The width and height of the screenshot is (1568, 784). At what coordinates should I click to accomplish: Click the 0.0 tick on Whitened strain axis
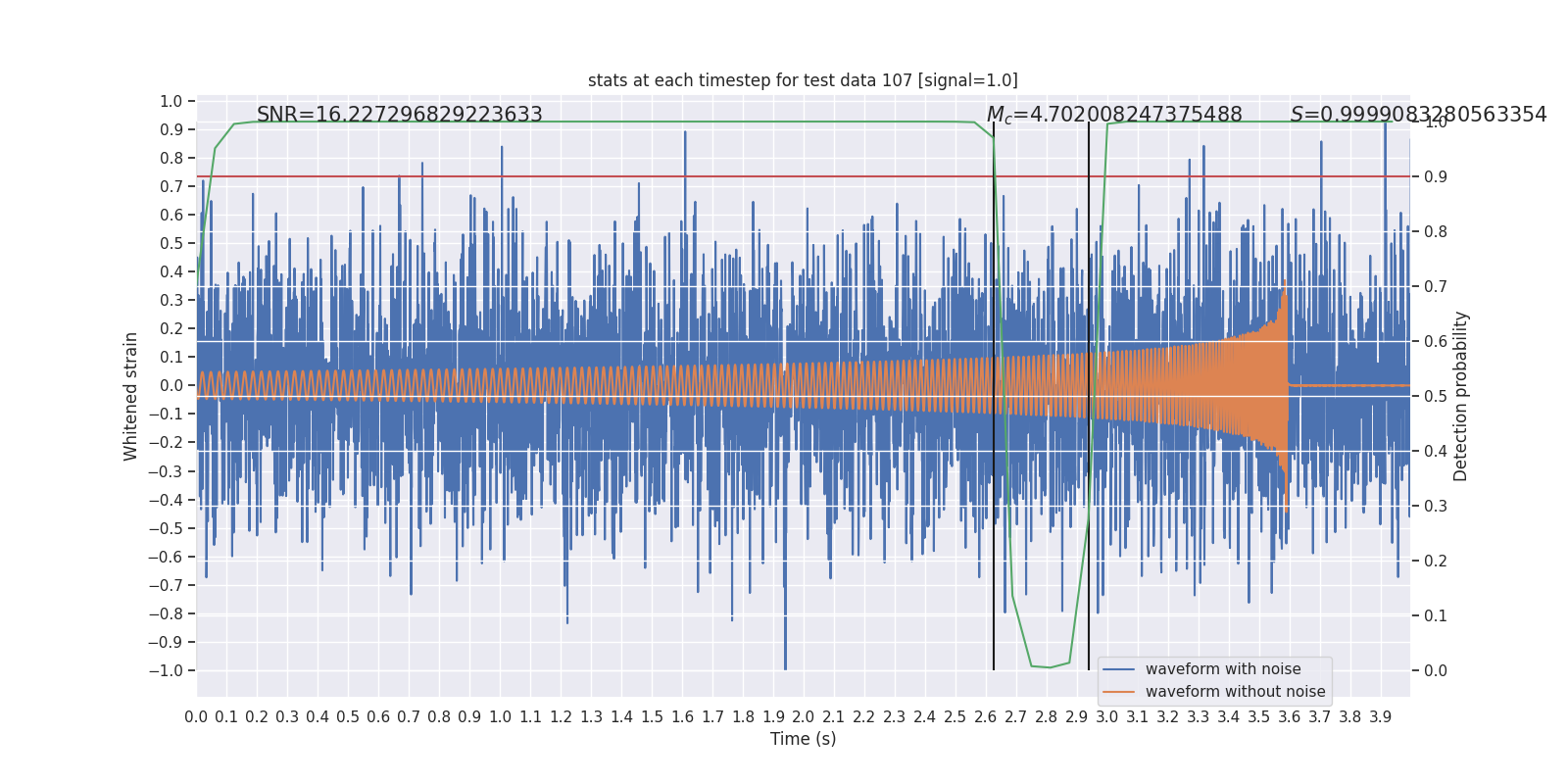171,386
